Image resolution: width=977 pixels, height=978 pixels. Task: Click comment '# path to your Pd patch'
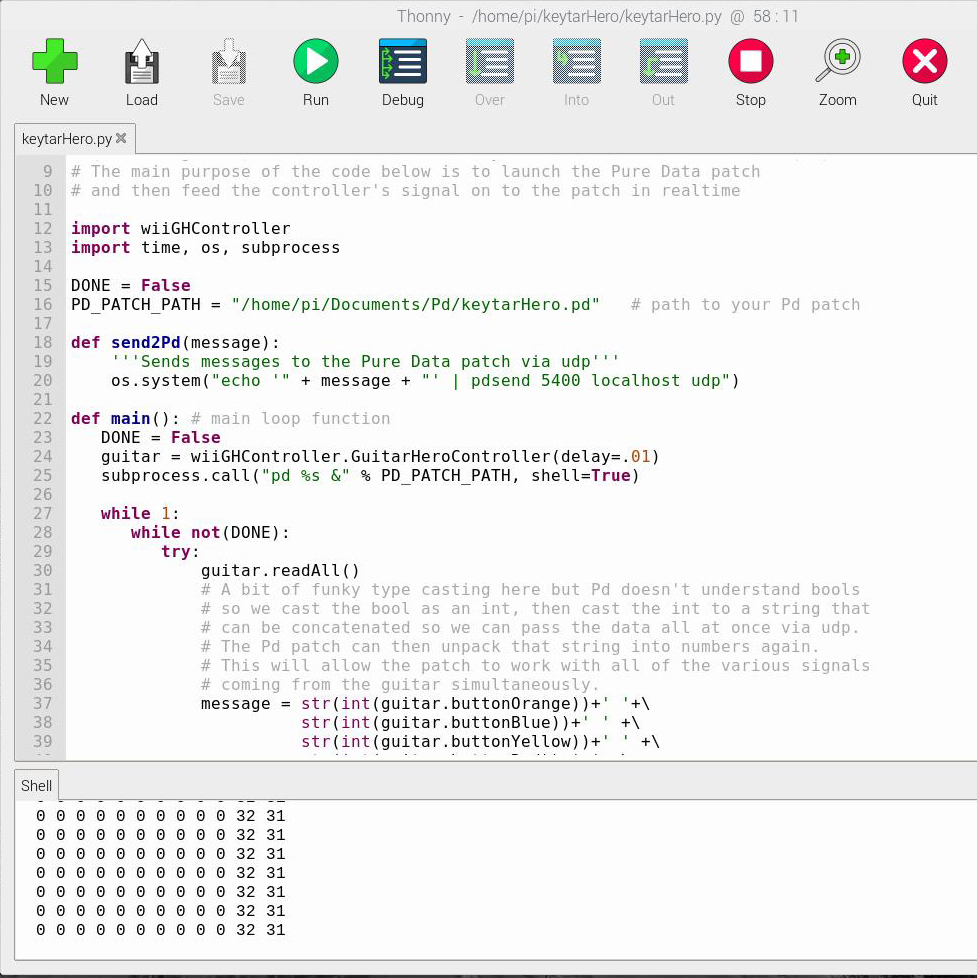[745, 304]
